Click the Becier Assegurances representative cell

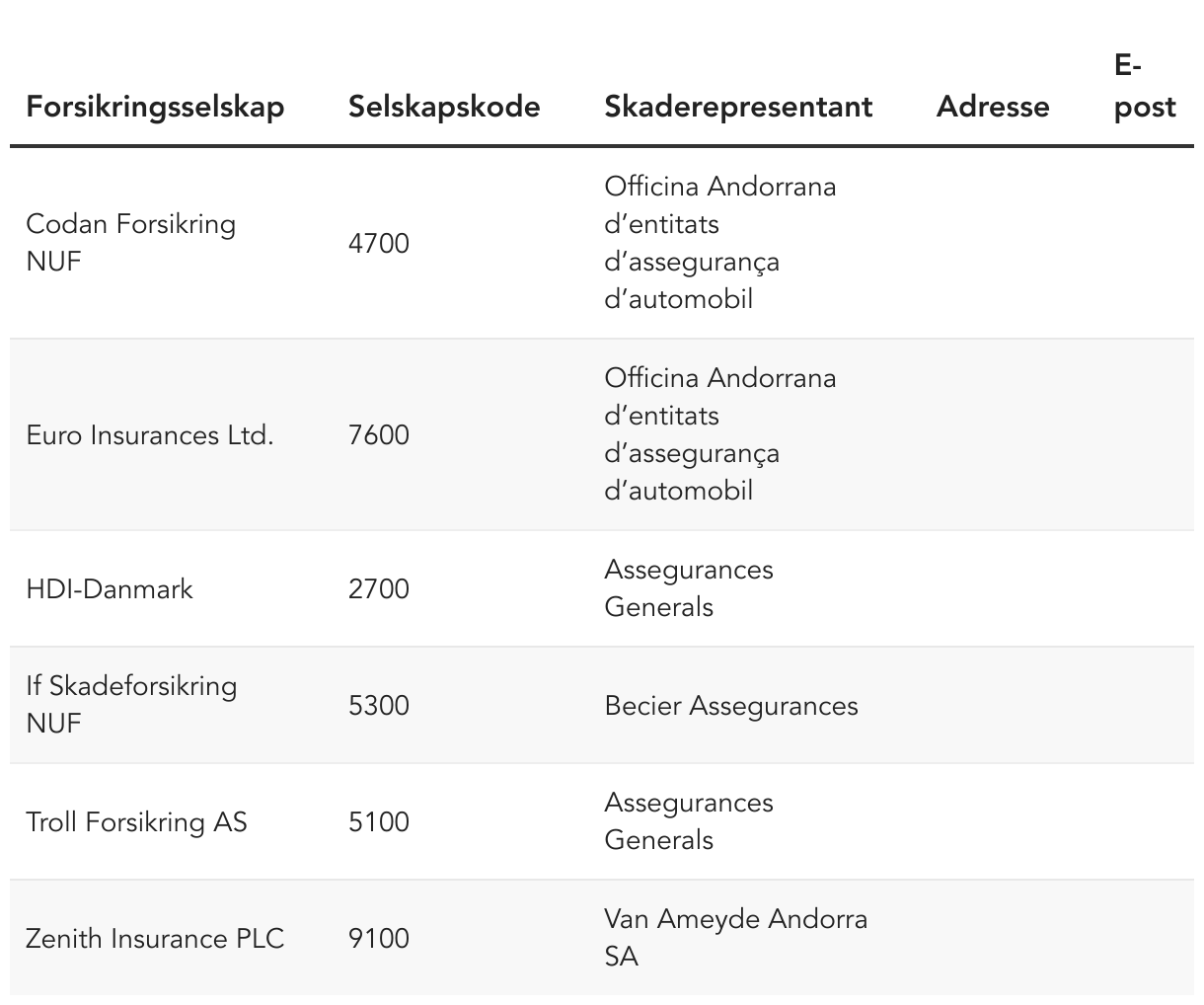(731, 706)
